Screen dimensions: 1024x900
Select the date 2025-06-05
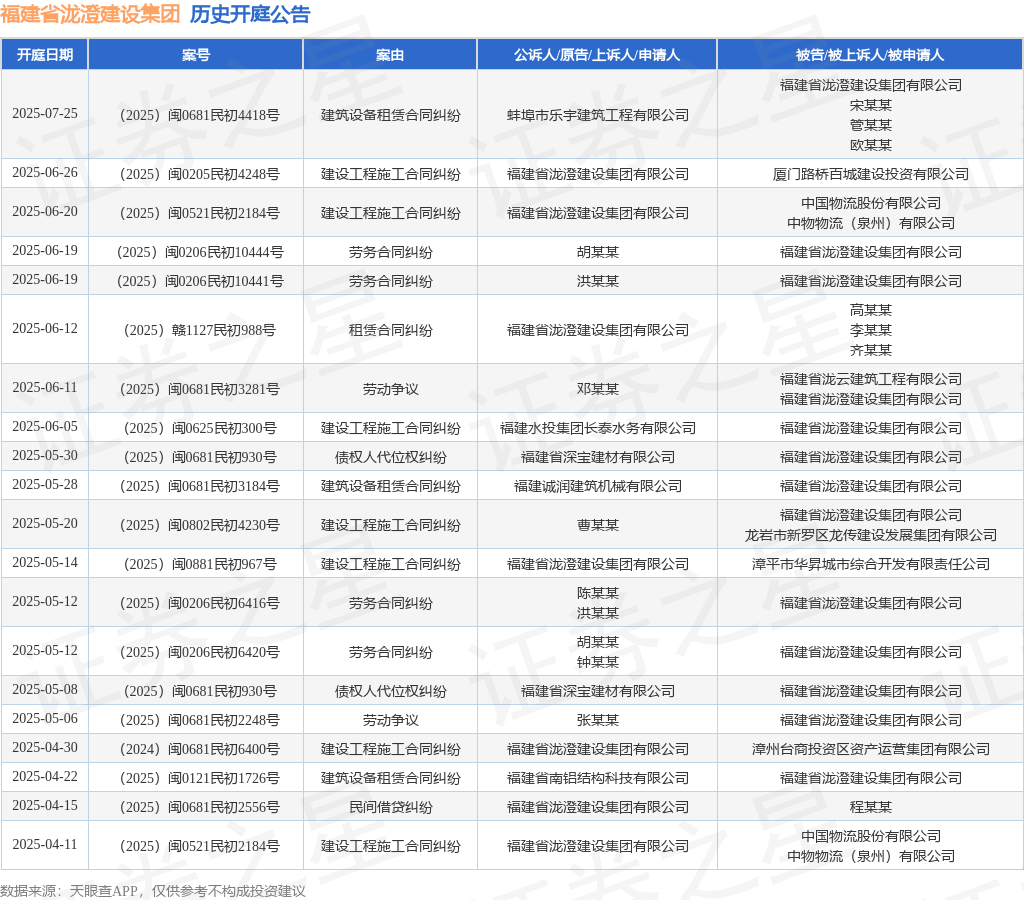point(44,426)
